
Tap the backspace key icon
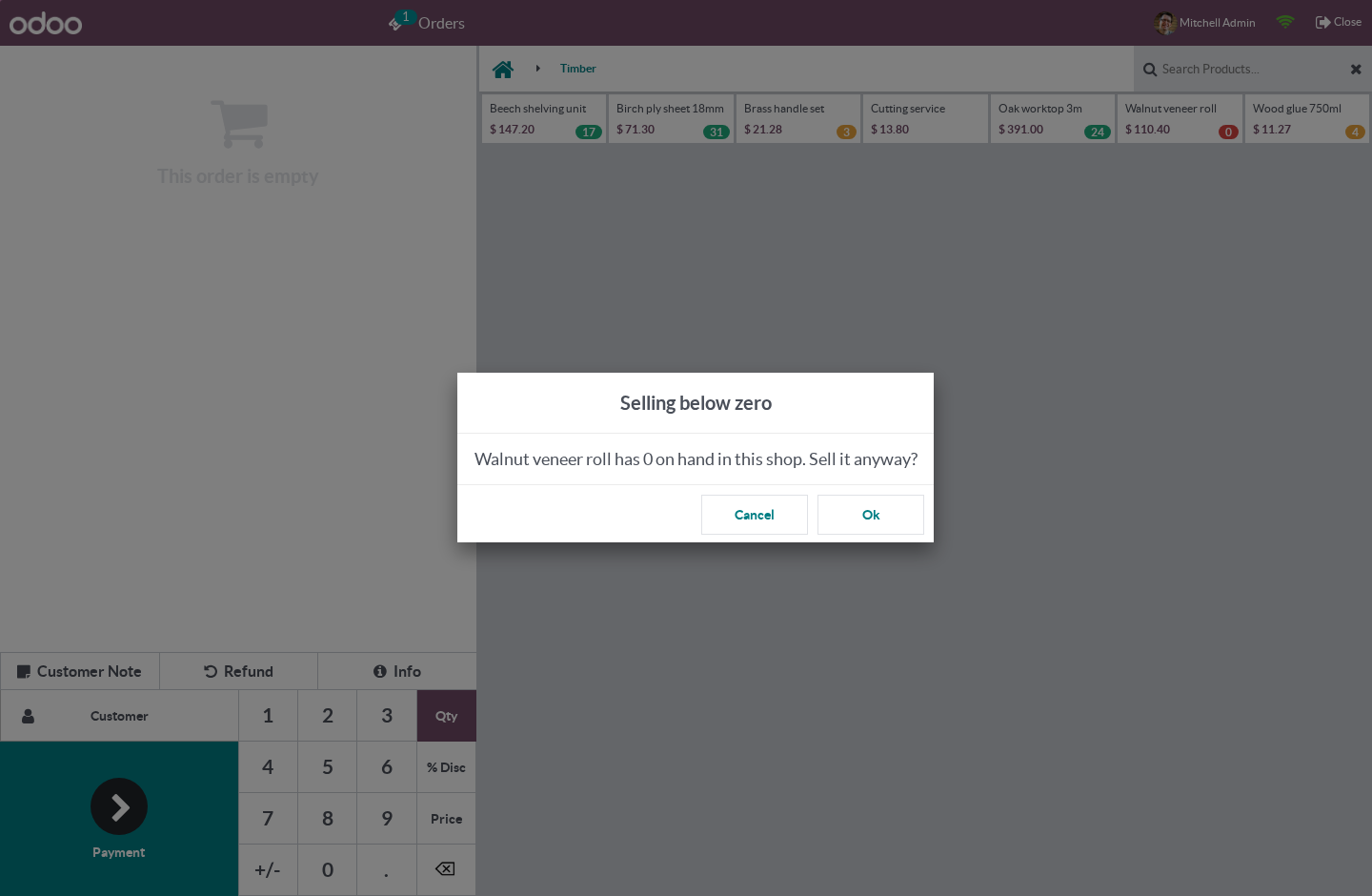447,869
